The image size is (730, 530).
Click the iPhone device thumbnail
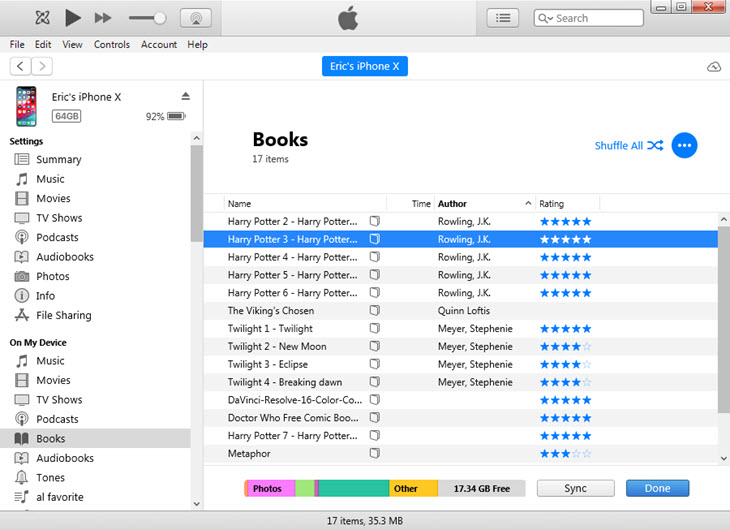[x=26, y=106]
